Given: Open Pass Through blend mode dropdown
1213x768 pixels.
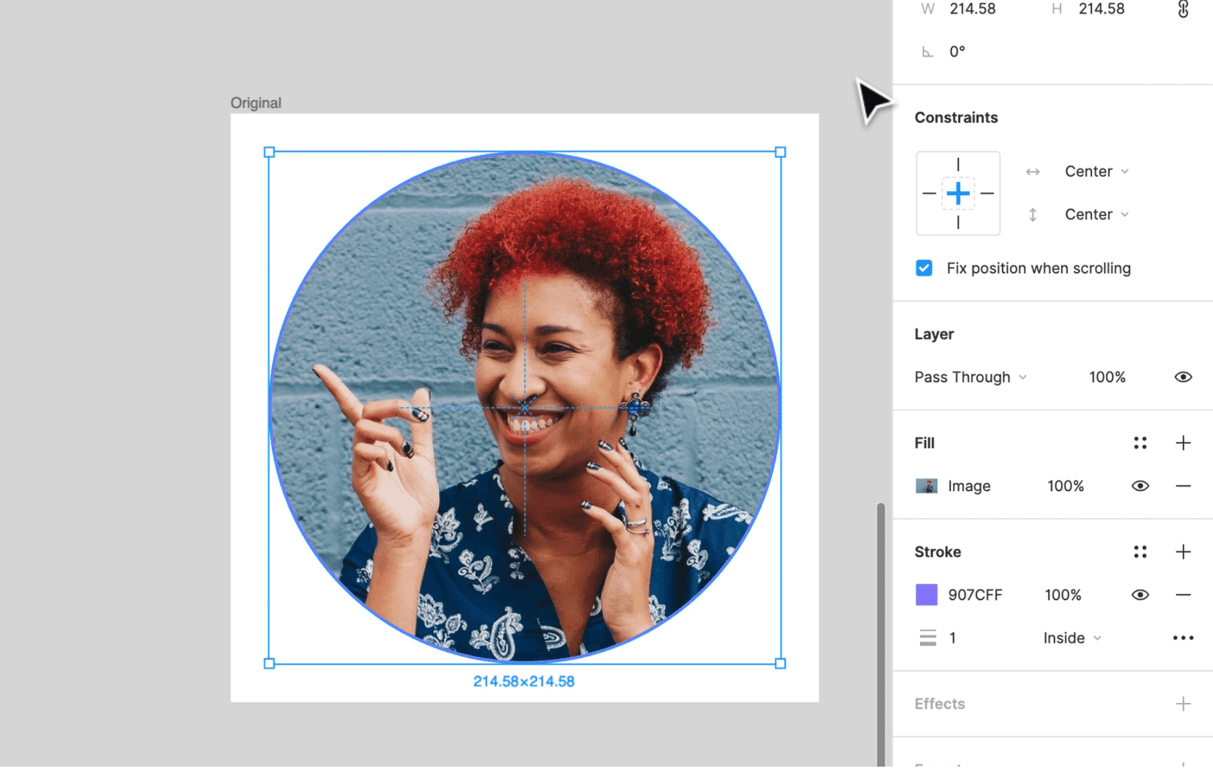Looking at the screenshot, I should [970, 377].
